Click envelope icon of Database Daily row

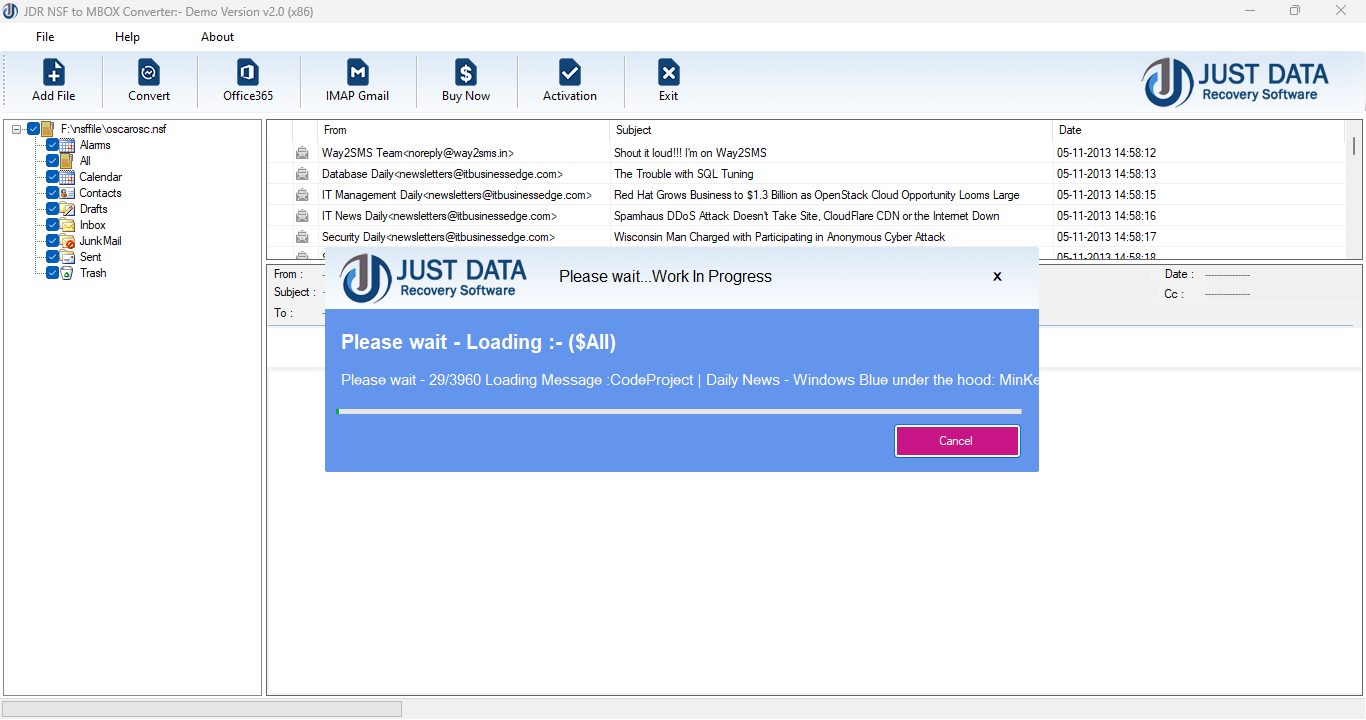click(302, 174)
